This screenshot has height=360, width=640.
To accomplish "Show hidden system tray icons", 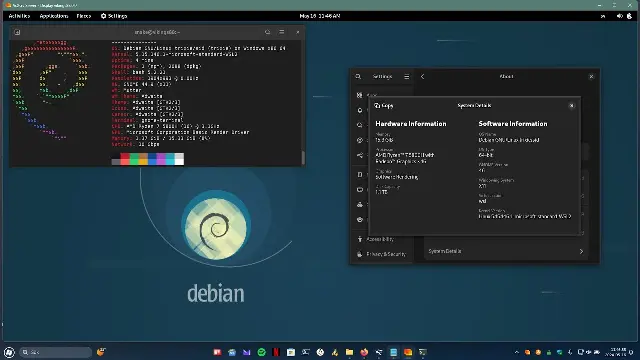I will point(517,352).
